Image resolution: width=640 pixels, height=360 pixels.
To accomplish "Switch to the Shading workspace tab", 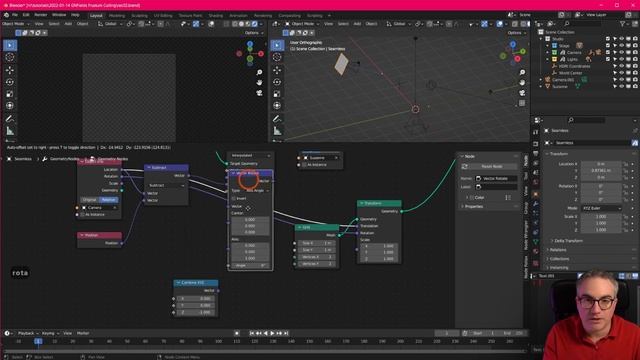I will [216, 16].
